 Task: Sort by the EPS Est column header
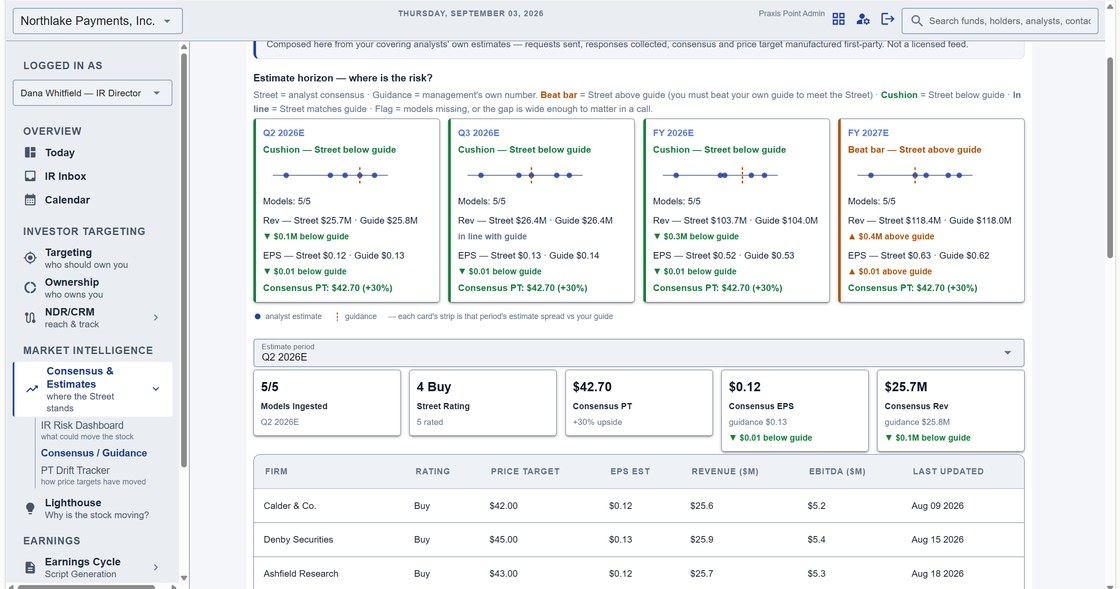(x=630, y=471)
